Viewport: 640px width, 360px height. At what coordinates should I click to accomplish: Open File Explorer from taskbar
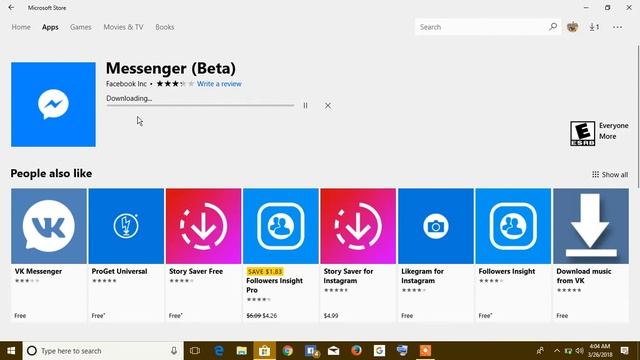[242, 351]
